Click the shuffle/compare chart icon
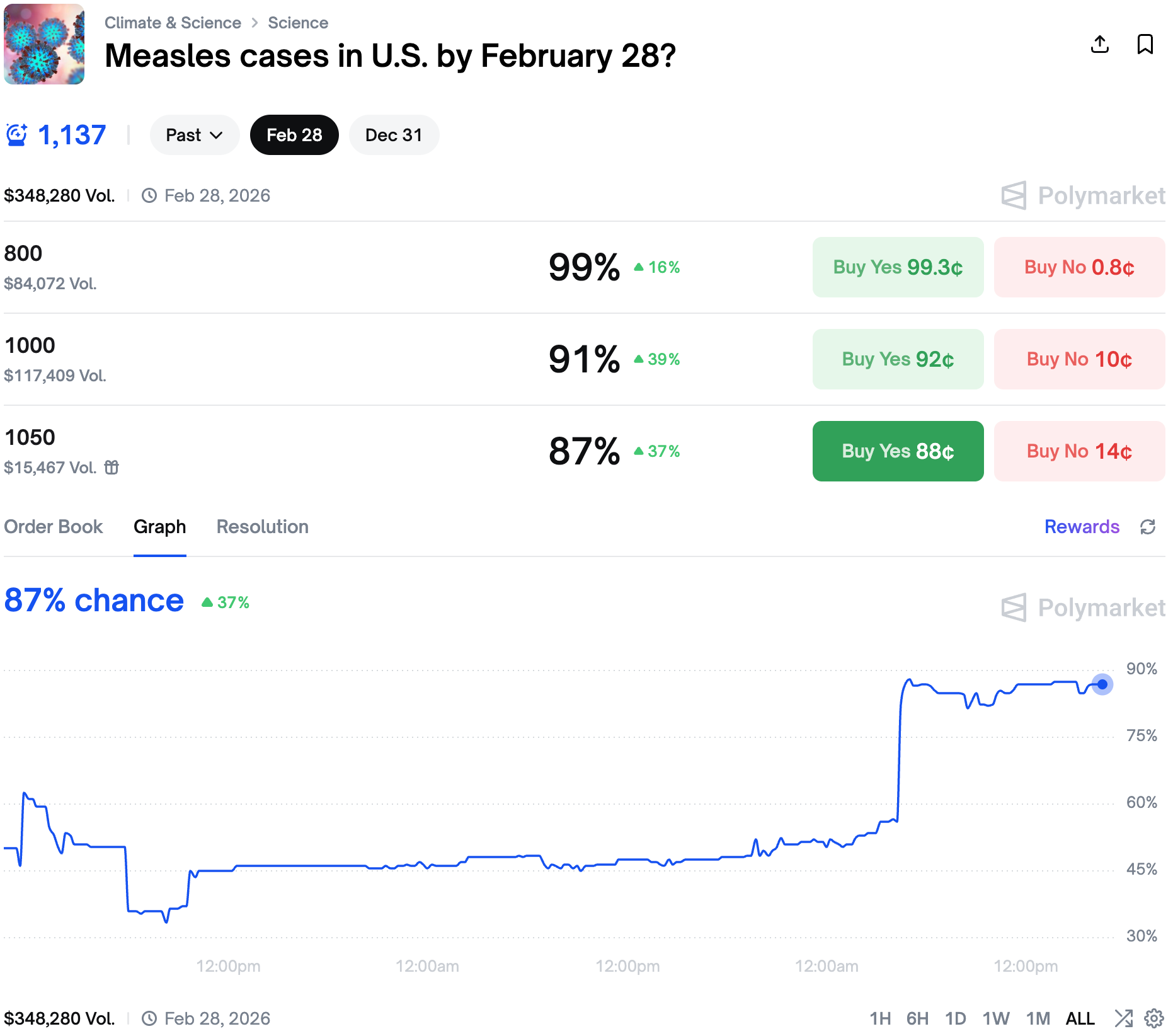Image resolution: width=1173 pixels, height=1036 pixels. 1123,1018
